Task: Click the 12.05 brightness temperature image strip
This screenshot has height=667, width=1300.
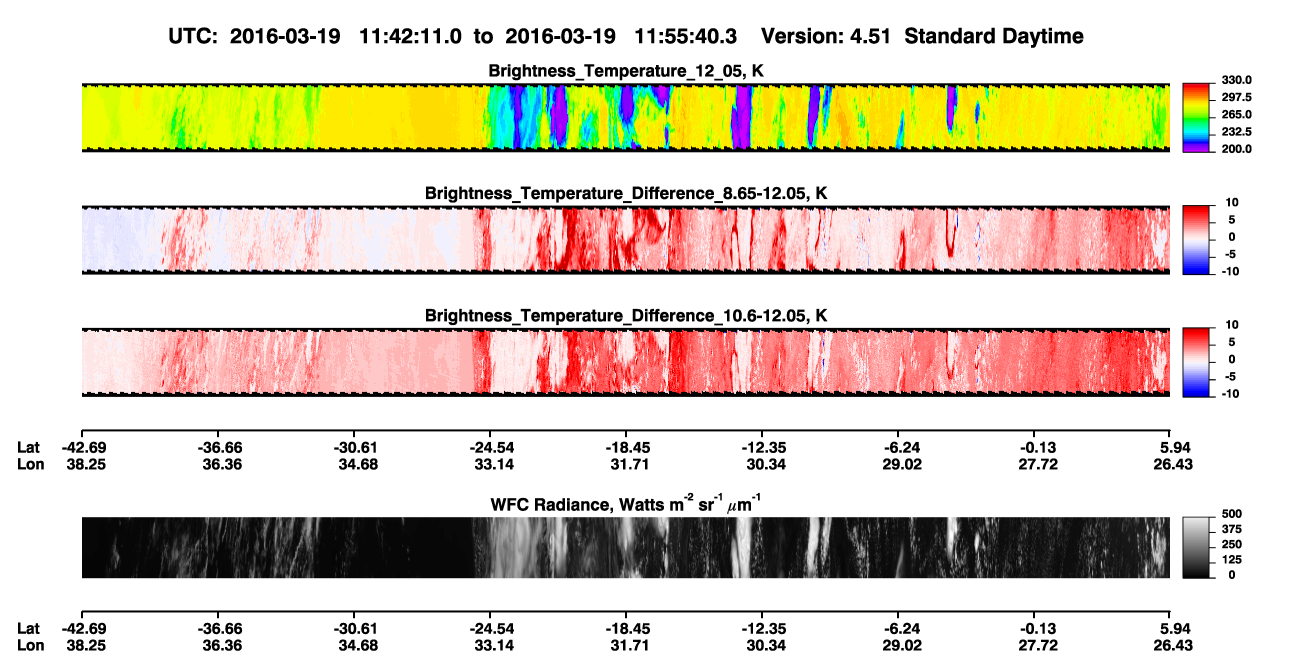Action: coord(625,117)
